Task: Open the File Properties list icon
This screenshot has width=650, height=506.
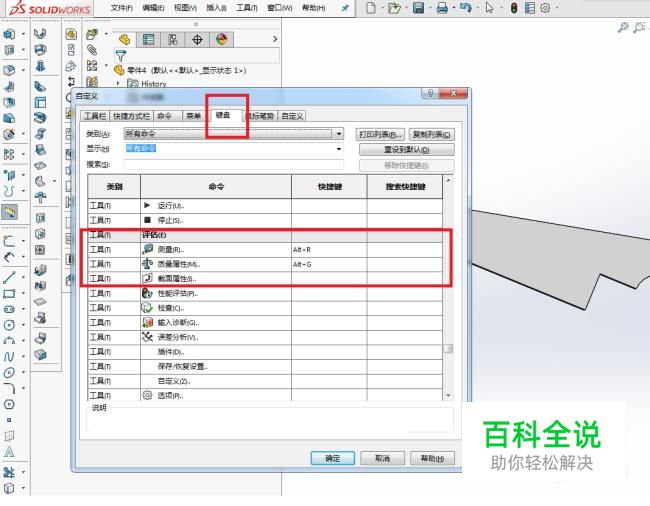Action: [529, 7]
